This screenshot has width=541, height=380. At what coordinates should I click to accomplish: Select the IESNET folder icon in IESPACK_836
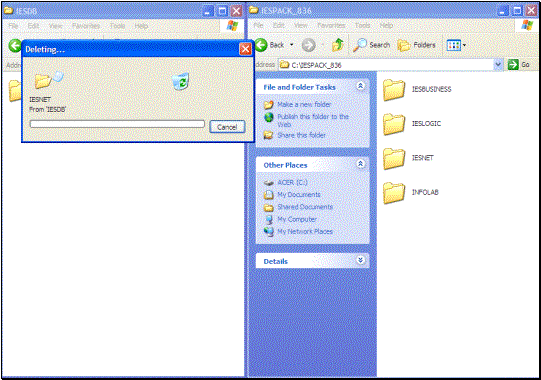(x=394, y=158)
